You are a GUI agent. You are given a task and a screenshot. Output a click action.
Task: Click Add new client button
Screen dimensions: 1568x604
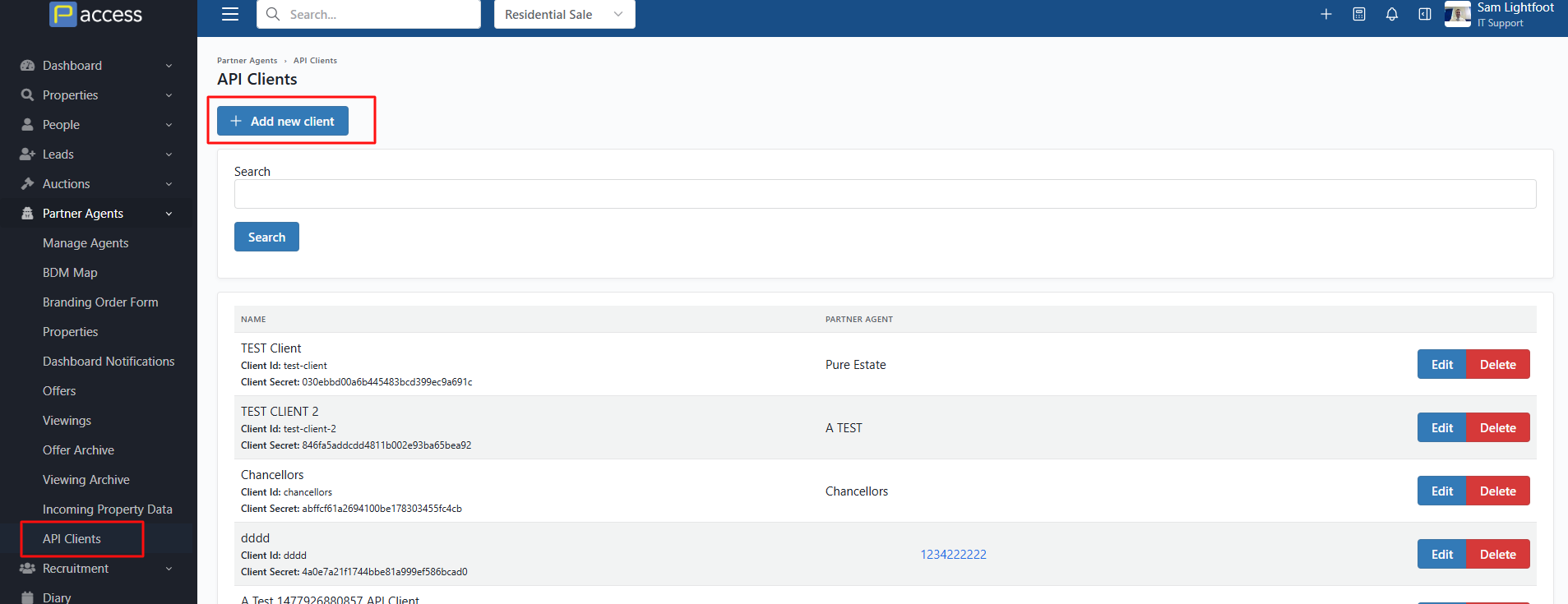[x=283, y=121]
